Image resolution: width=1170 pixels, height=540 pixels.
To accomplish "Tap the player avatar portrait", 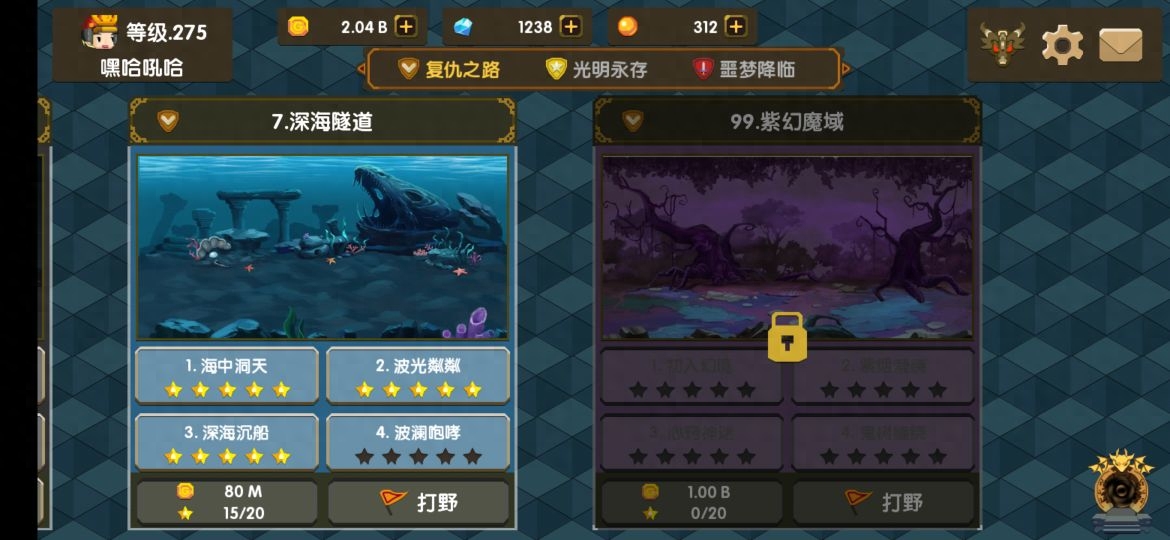I will click(x=100, y=33).
